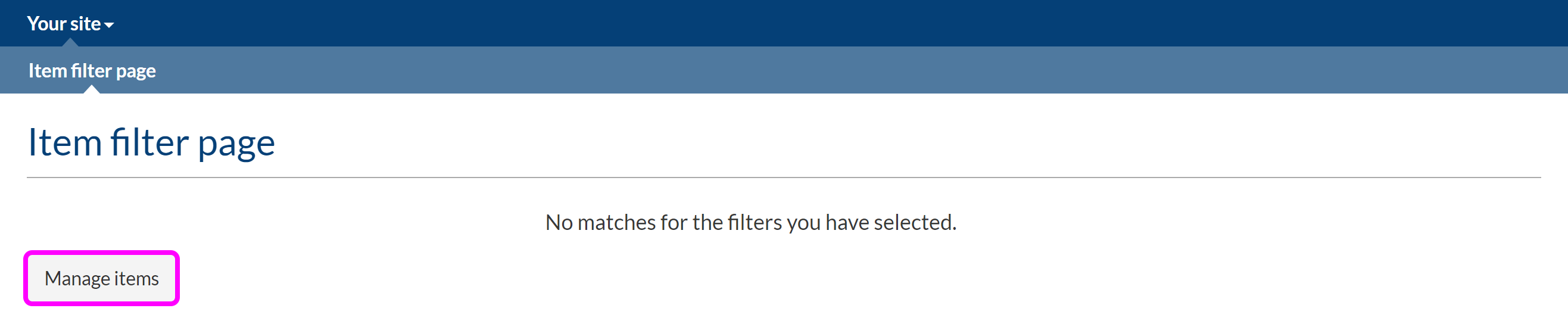The width and height of the screenshot is (1568, 330).
Task: Click the large Item filter page heading
Action: coord(152,142)
